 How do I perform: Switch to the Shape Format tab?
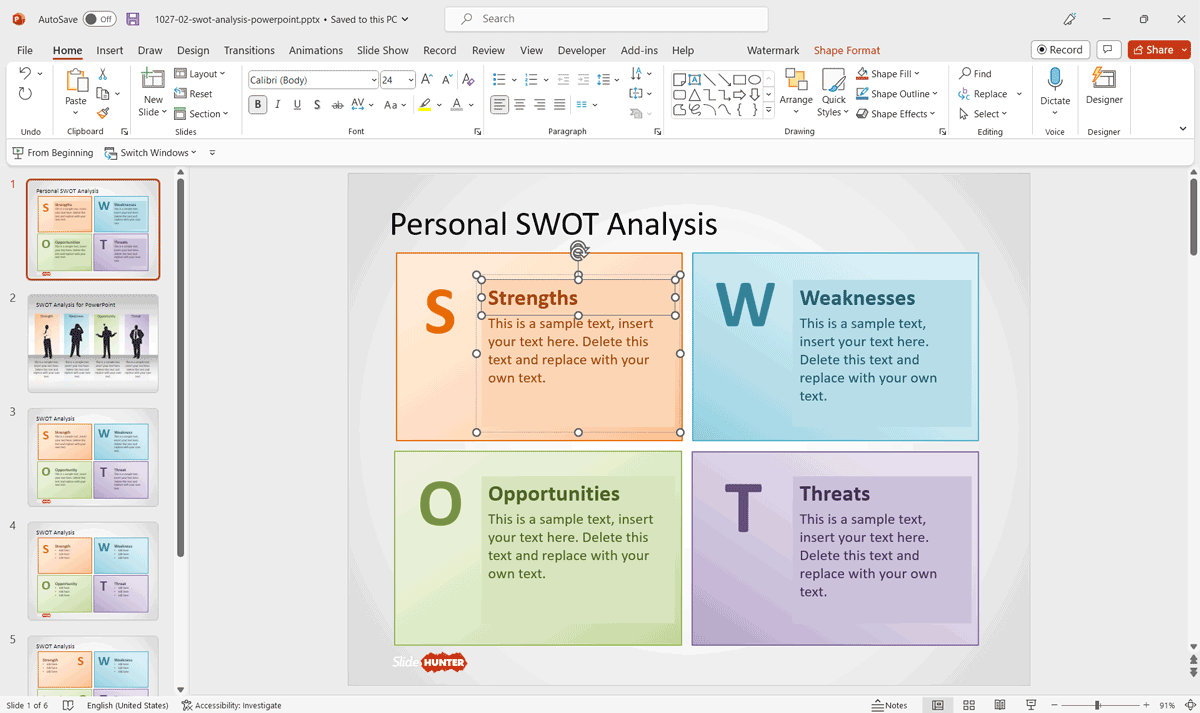click(846, 50)
